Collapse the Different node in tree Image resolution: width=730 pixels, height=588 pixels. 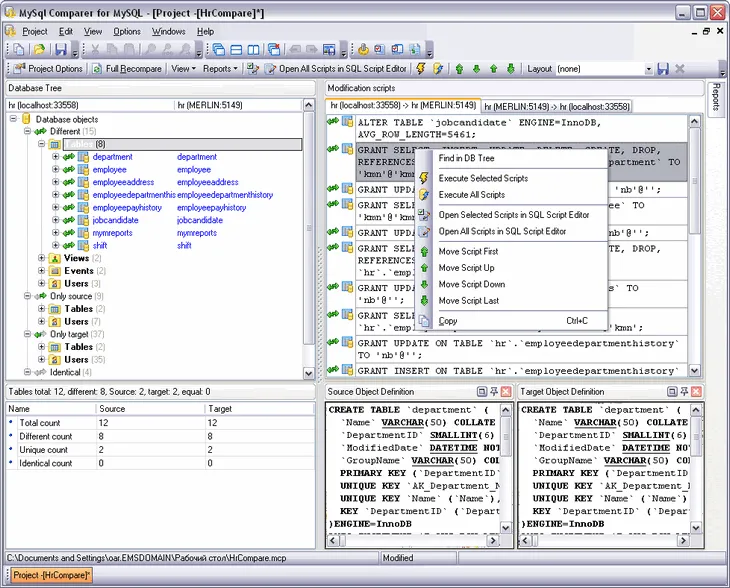click(27, 132)
